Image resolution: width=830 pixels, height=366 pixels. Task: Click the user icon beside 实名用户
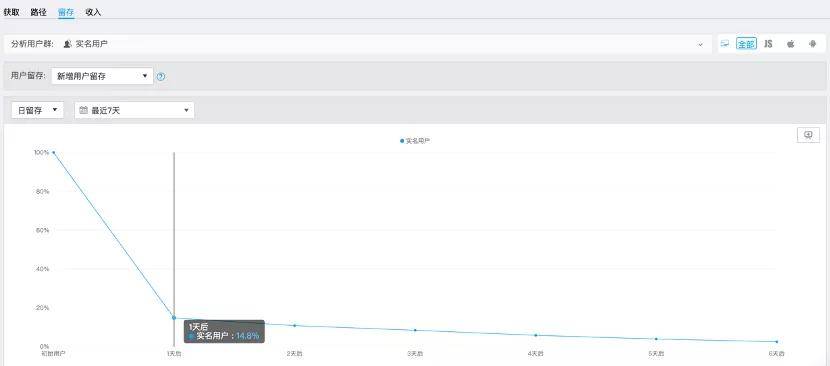[x=67, y=44]
